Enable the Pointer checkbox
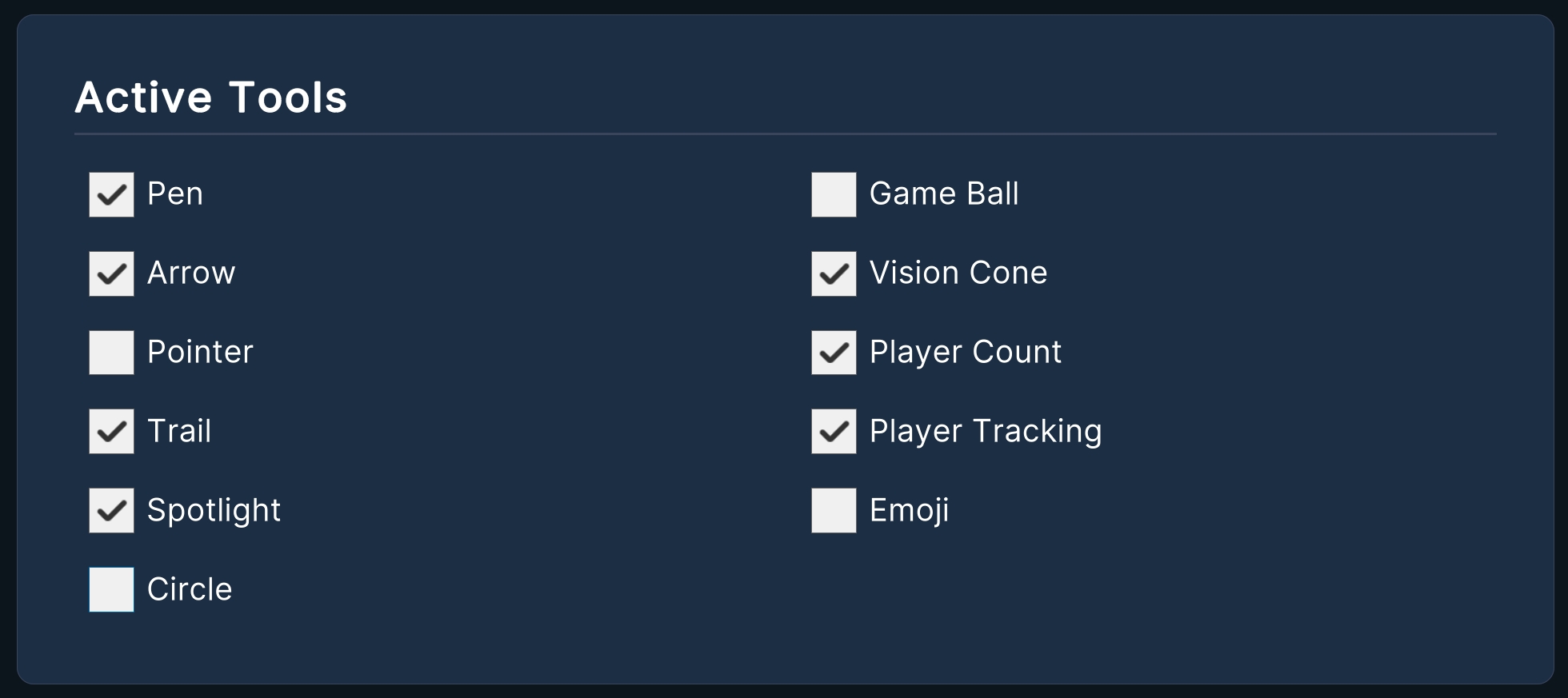1568x698 pixels. 111,353
